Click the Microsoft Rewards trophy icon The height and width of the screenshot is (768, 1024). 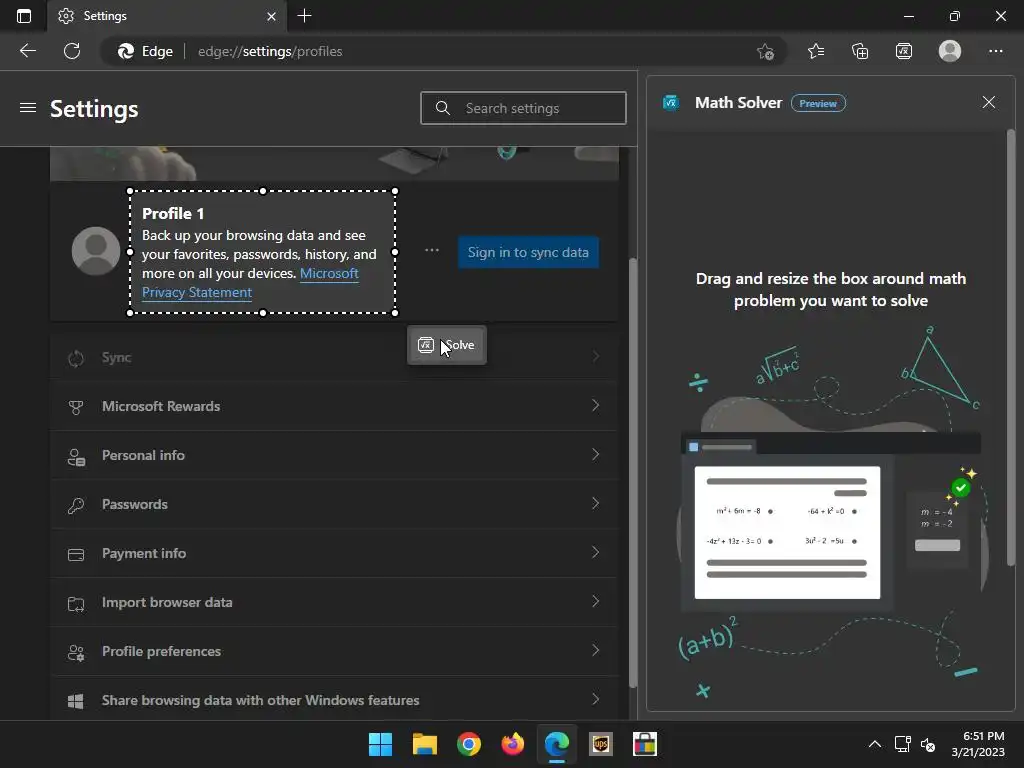(76, 407)
